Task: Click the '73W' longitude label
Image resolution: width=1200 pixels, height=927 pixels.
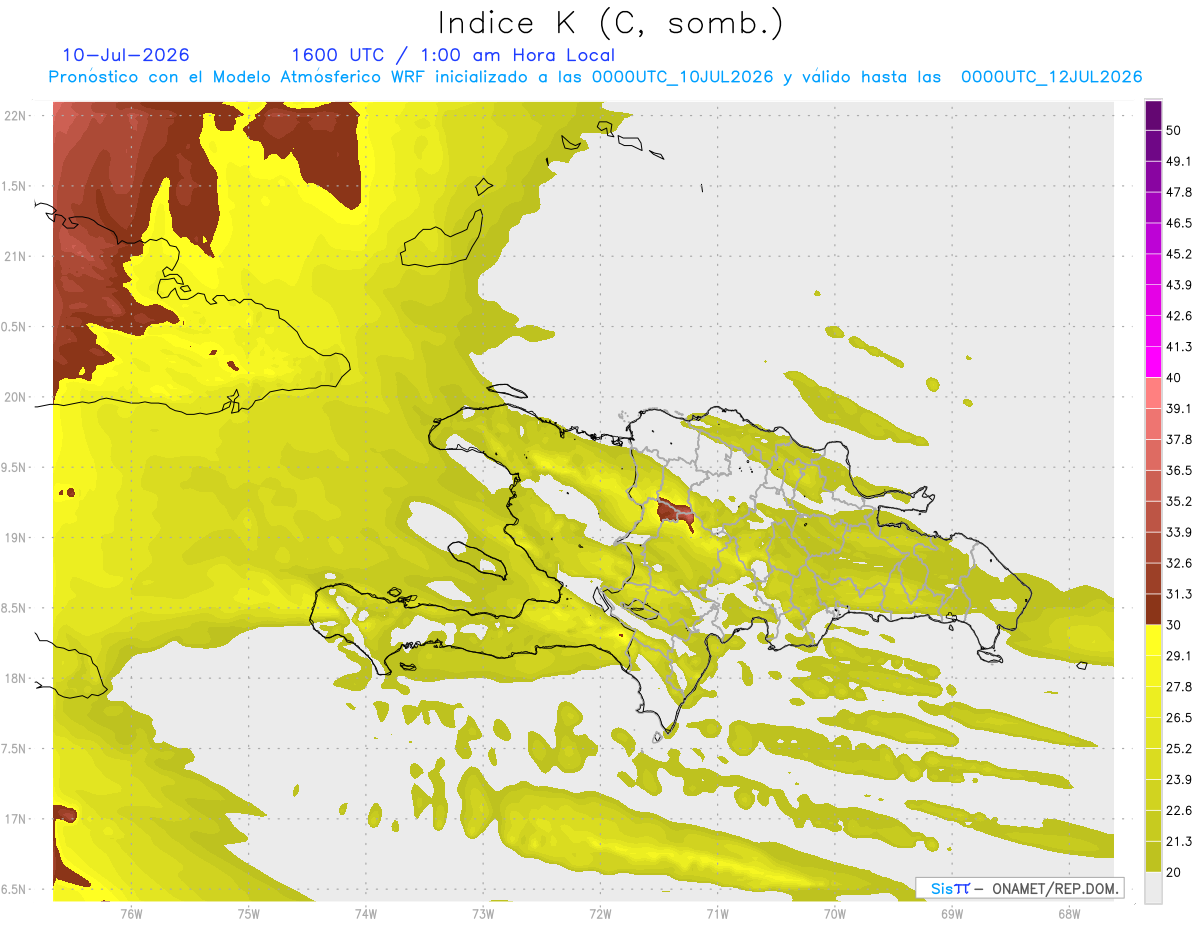Action: (x=483, y=913)
